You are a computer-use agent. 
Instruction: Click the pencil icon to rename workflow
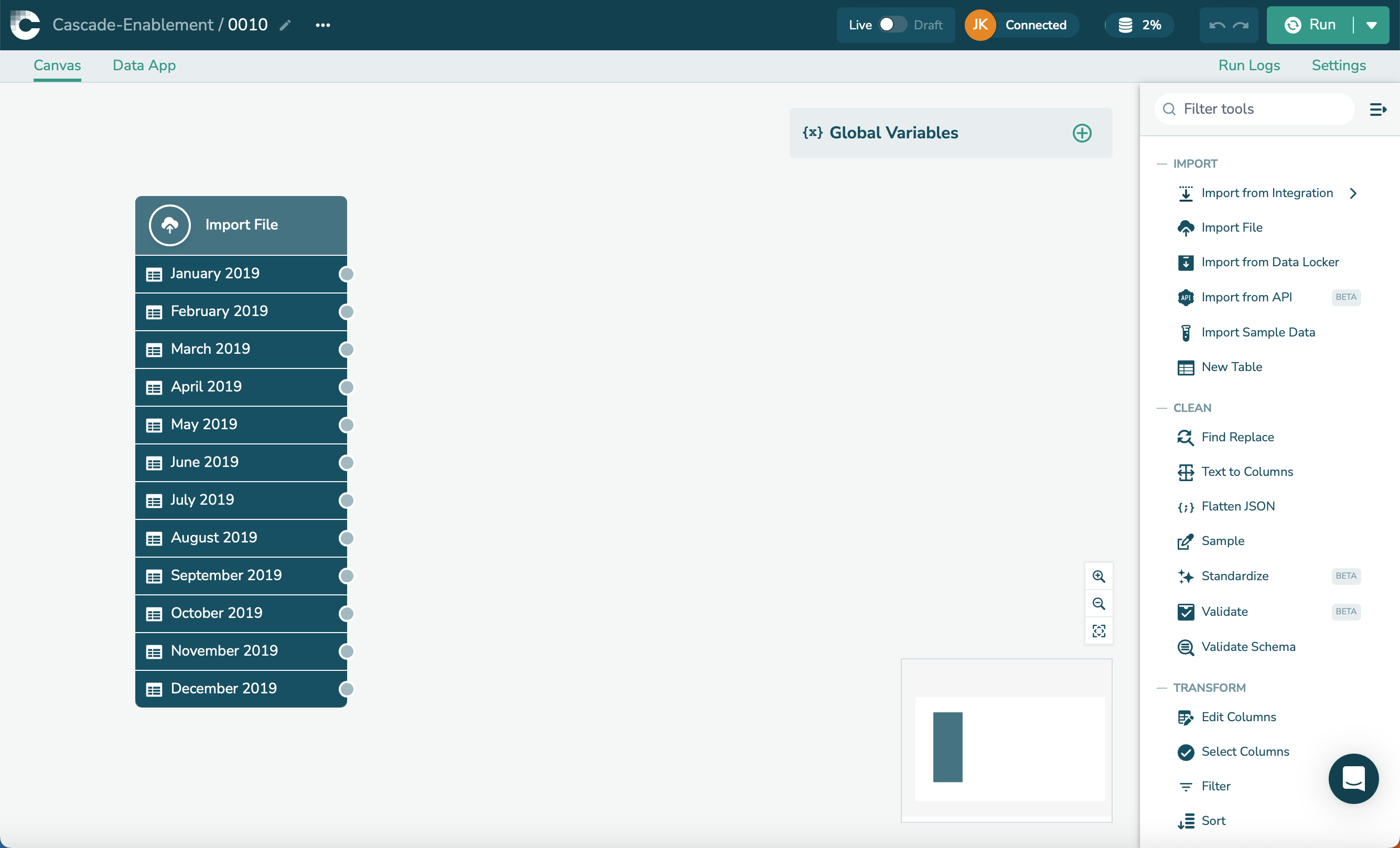[285, 25]
